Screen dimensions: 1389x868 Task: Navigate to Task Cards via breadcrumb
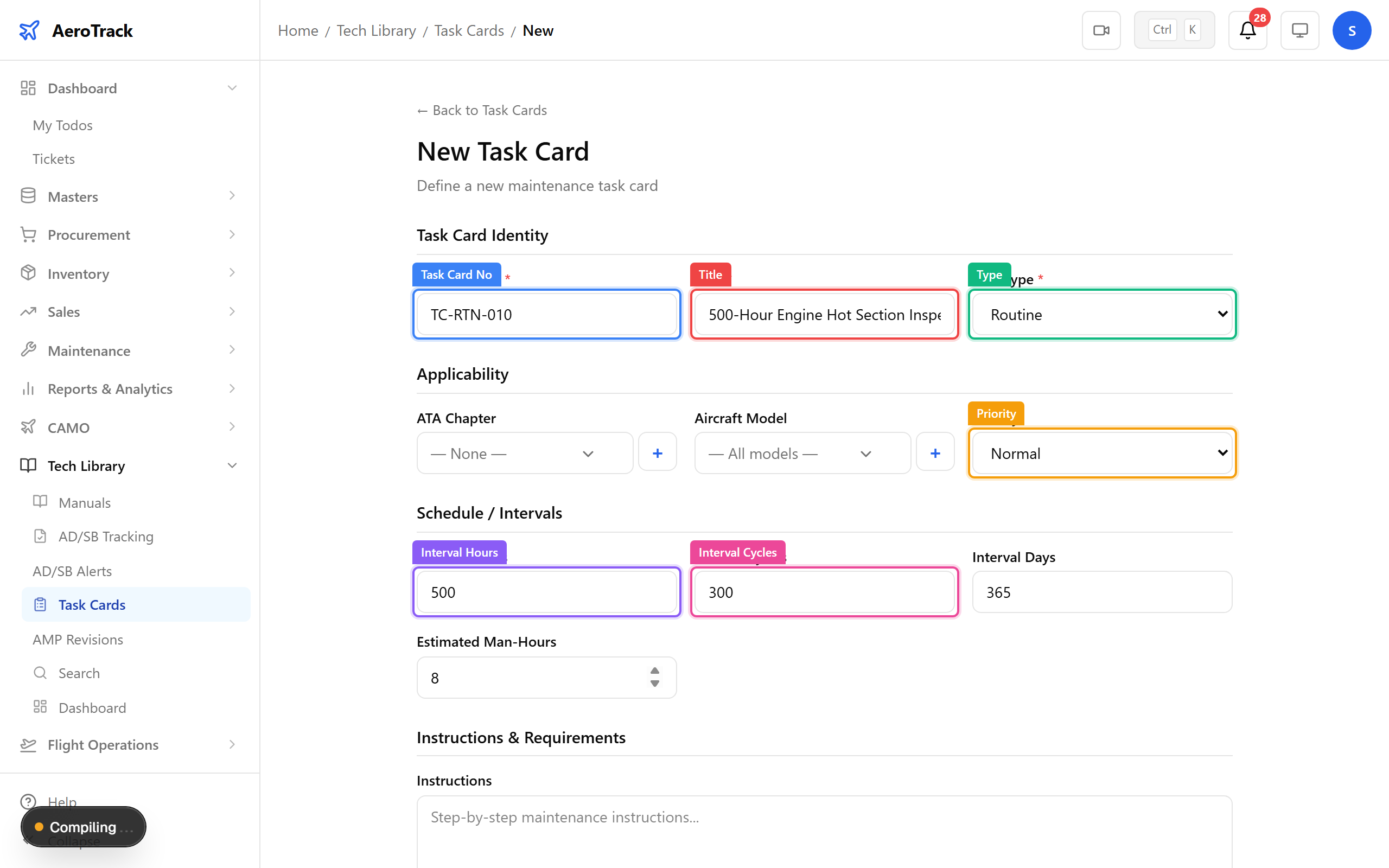[469, 30]
